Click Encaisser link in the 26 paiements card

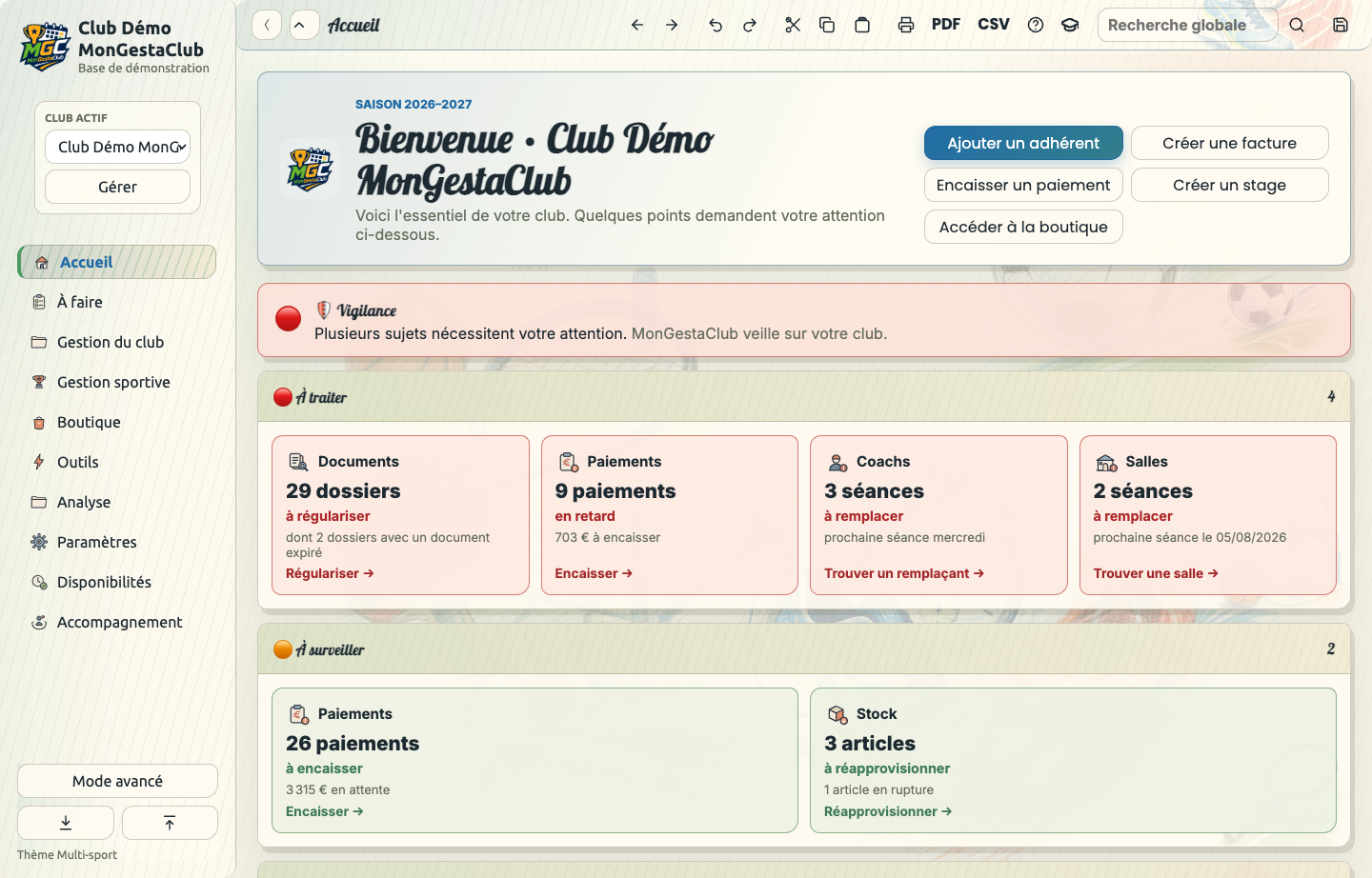(x=325, y=811)
